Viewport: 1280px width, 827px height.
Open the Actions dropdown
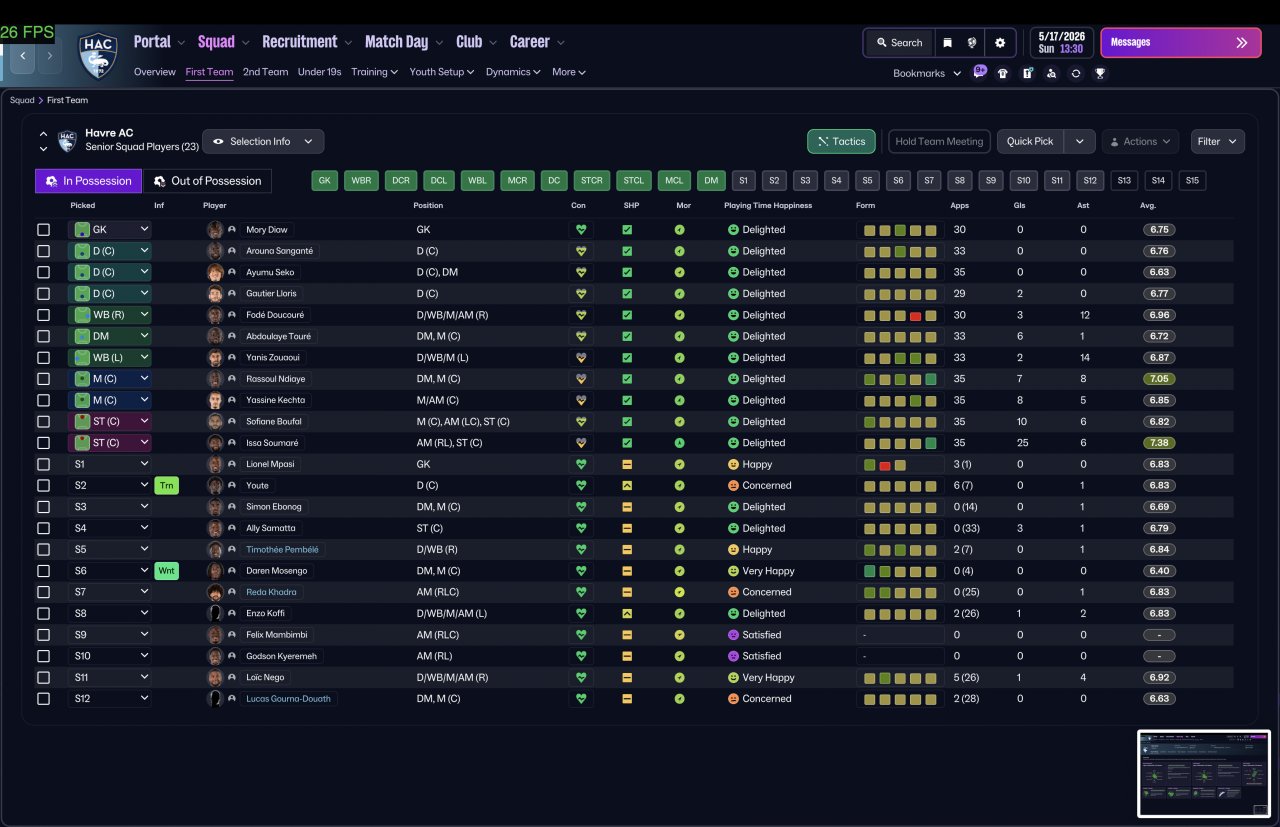(x=1140, y=141)
